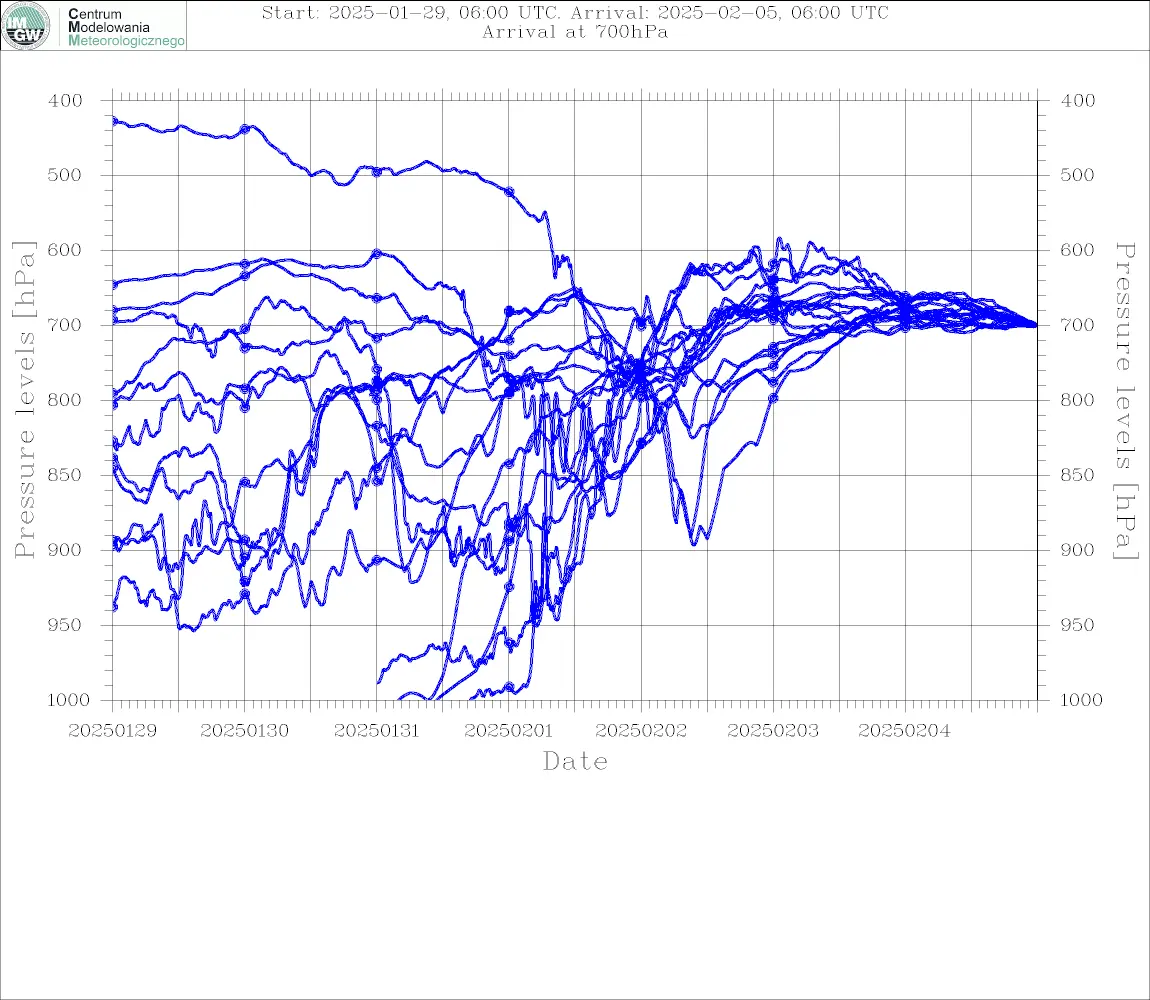Click the date label 20250201
The width and height of the screenshot is (1150, 1000).
[x=509, y=731]
